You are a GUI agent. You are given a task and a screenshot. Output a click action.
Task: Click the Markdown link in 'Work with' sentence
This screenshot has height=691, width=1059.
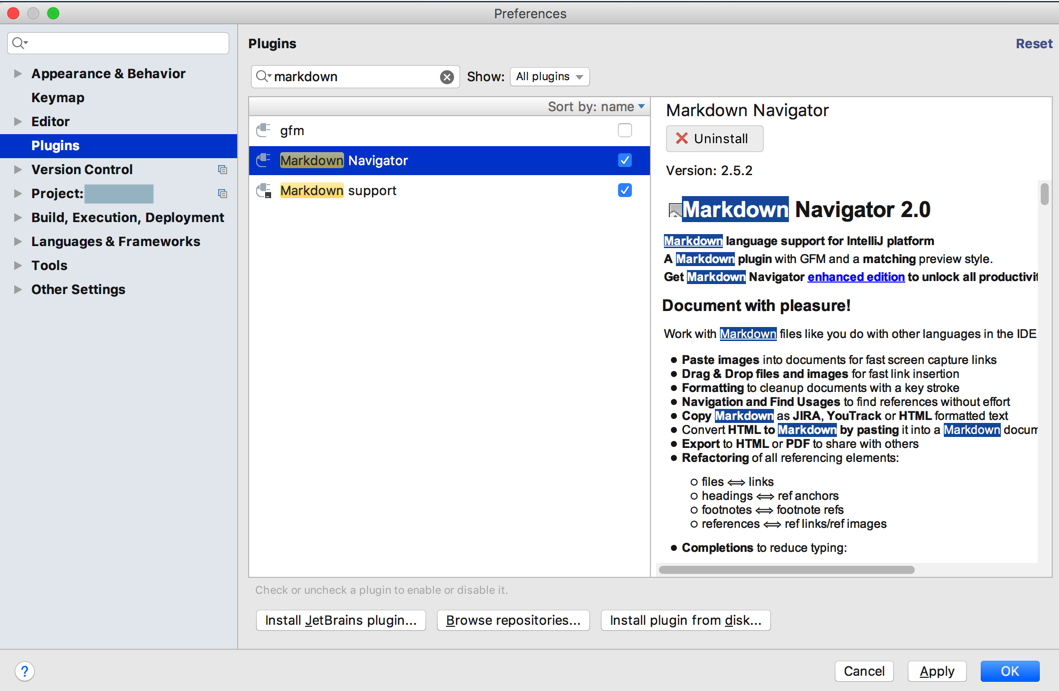coord(748,334)
